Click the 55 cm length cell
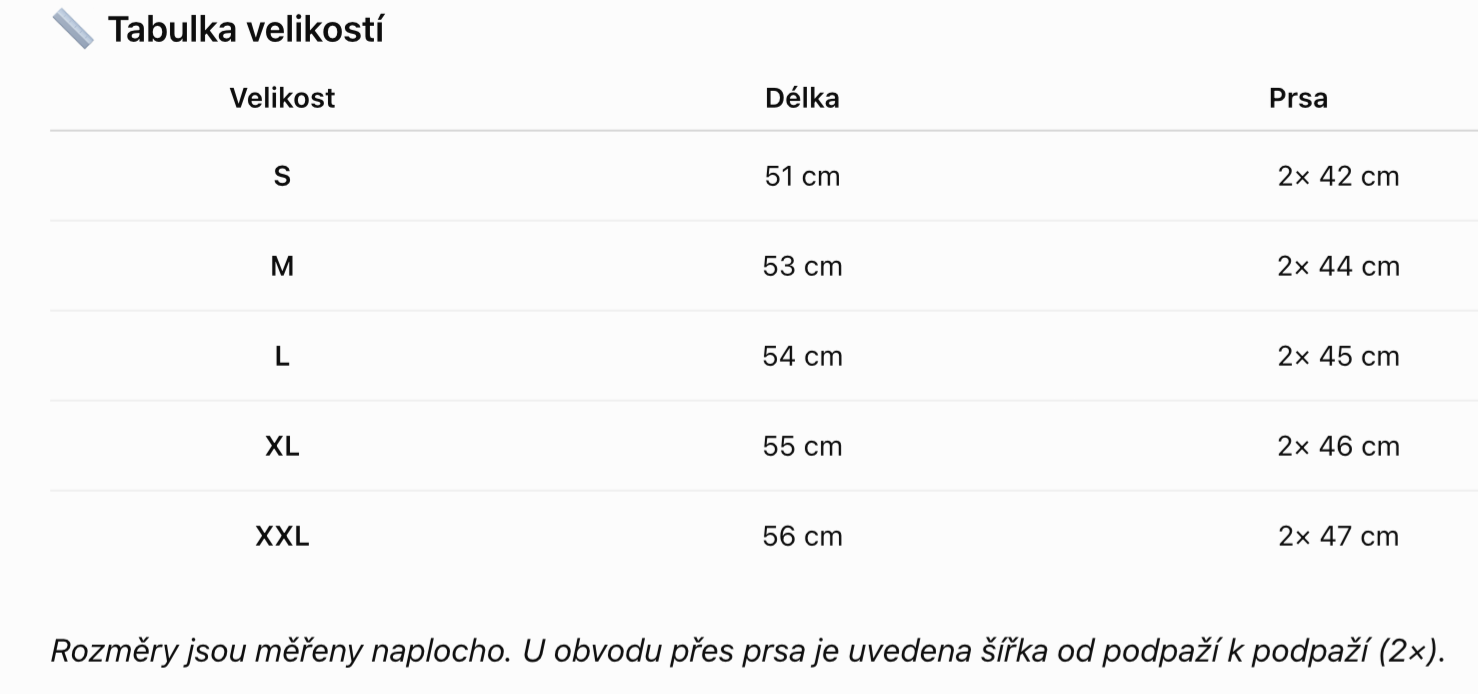Screen dimensions: 1478x694 click(x=802, y=446)
